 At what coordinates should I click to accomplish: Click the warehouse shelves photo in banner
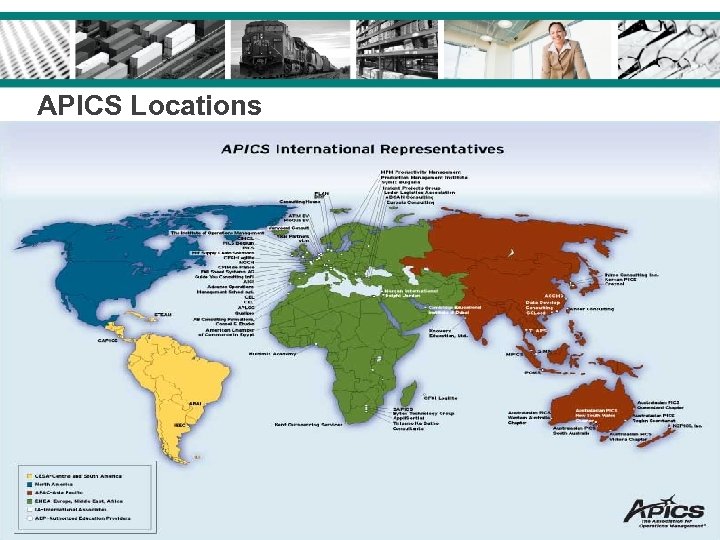click(397, 50)
